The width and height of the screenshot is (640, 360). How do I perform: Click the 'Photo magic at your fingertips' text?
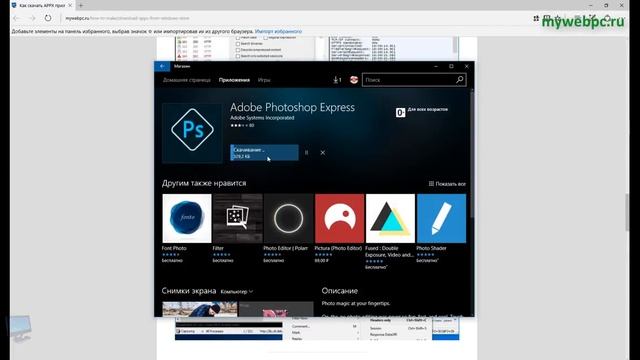coord(356,303)
